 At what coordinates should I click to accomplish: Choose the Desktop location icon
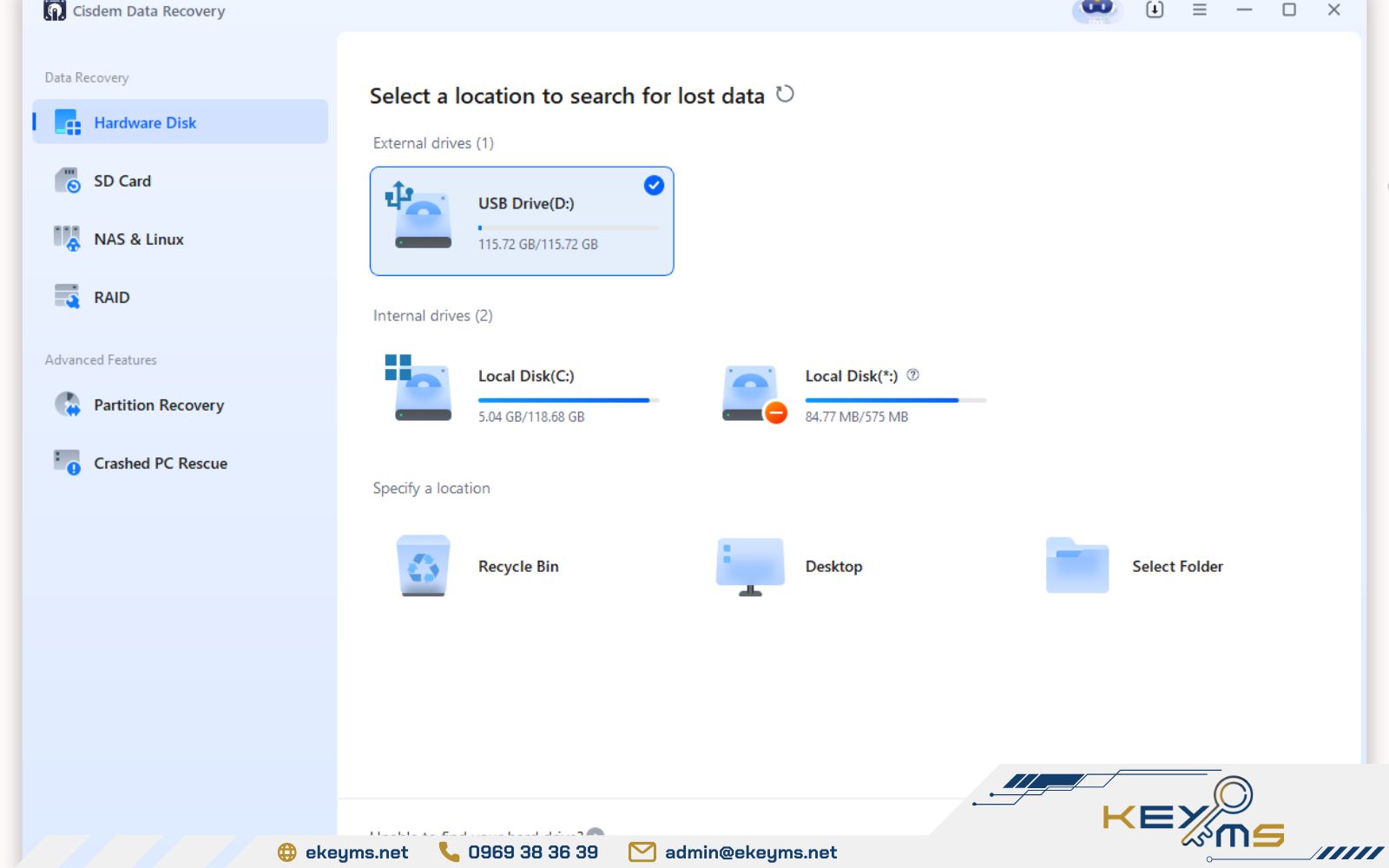750,566
